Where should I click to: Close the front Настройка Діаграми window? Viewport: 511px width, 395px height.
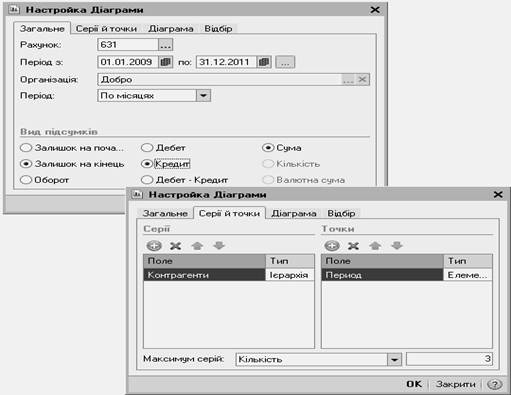pos(498,195)
